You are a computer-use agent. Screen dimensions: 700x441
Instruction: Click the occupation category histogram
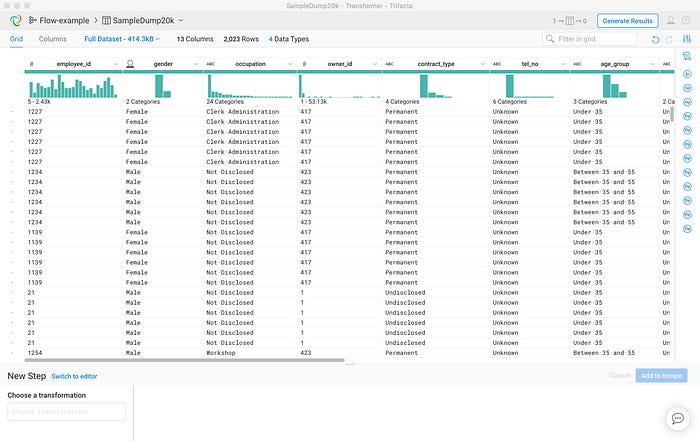point(250,86)
